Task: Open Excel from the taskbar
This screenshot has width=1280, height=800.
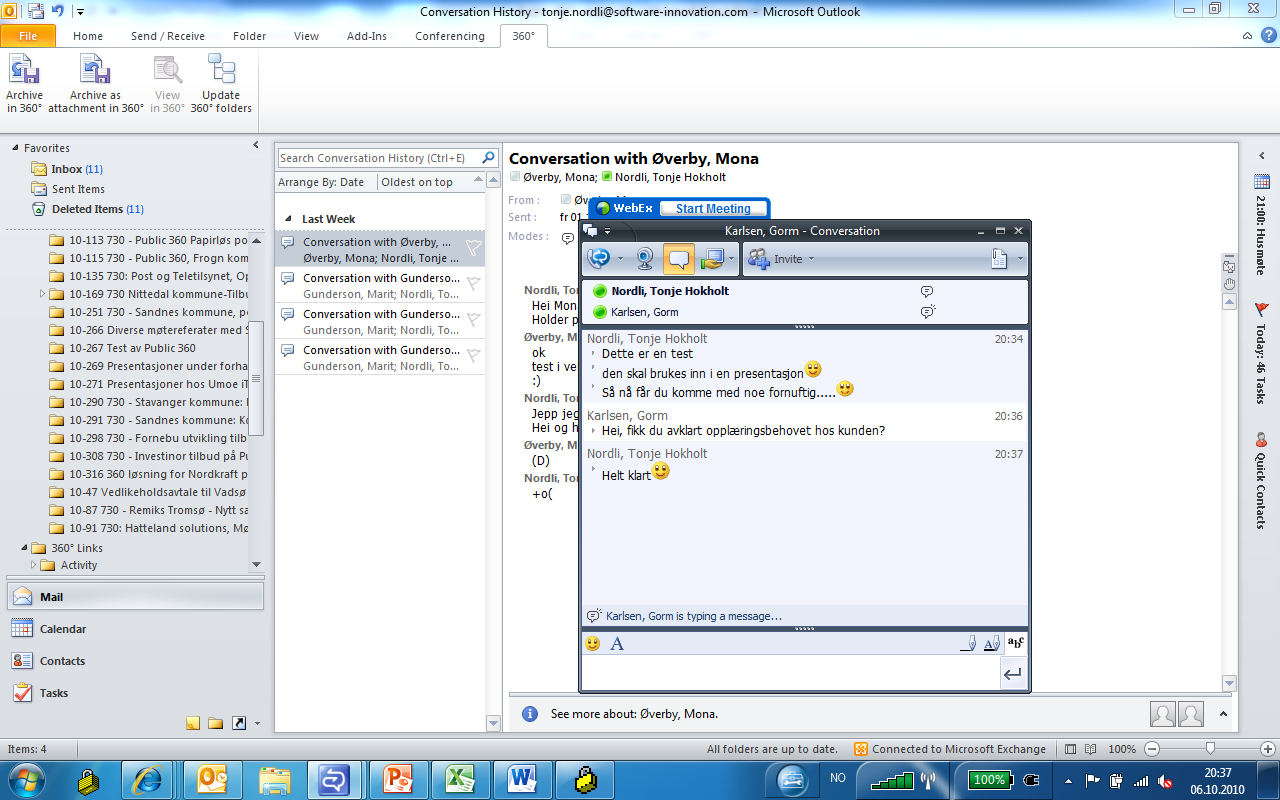Action: click(x=460, y=779)
